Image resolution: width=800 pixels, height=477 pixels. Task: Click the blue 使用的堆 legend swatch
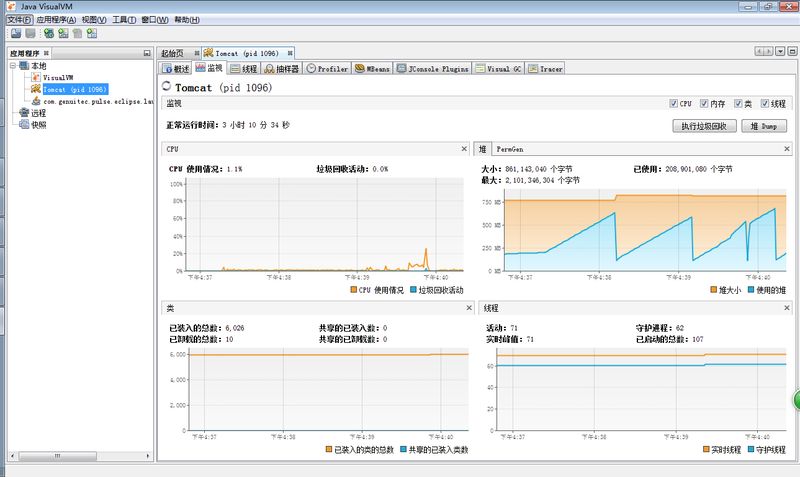[x=751, y=289]
